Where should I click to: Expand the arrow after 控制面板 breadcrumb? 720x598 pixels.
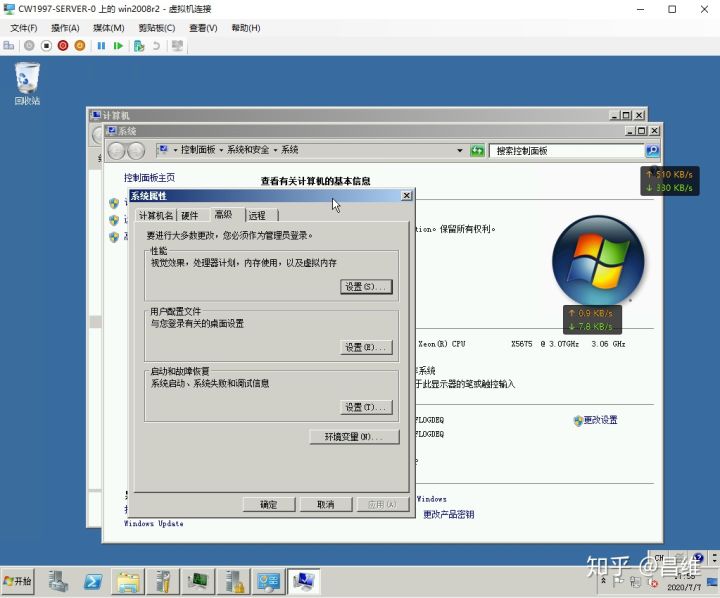coord(221,150)
